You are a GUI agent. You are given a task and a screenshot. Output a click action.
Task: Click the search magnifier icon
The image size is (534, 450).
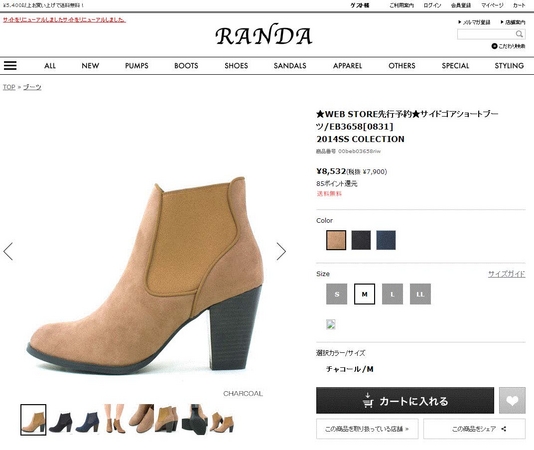519,34
